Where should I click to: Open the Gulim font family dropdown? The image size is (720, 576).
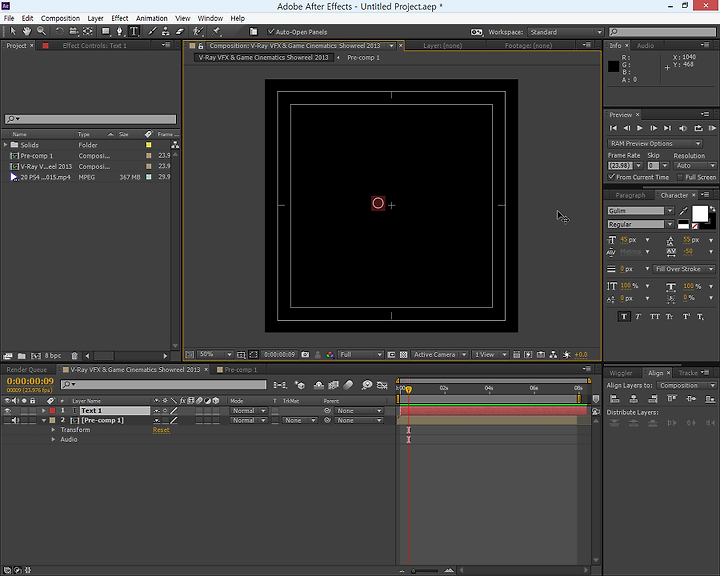coord(670,210)
